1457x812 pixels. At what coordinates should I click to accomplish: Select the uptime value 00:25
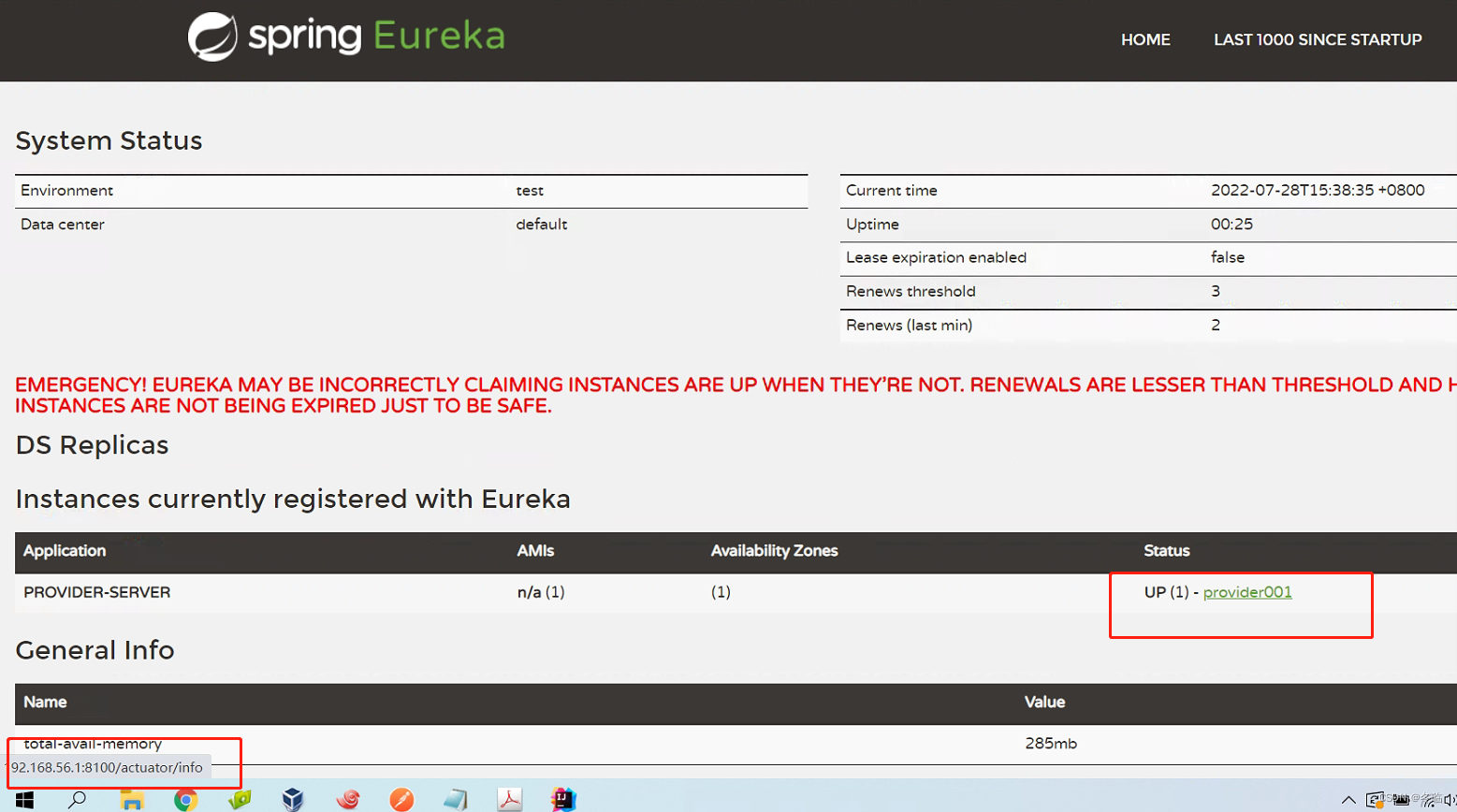click(1231, 225)
